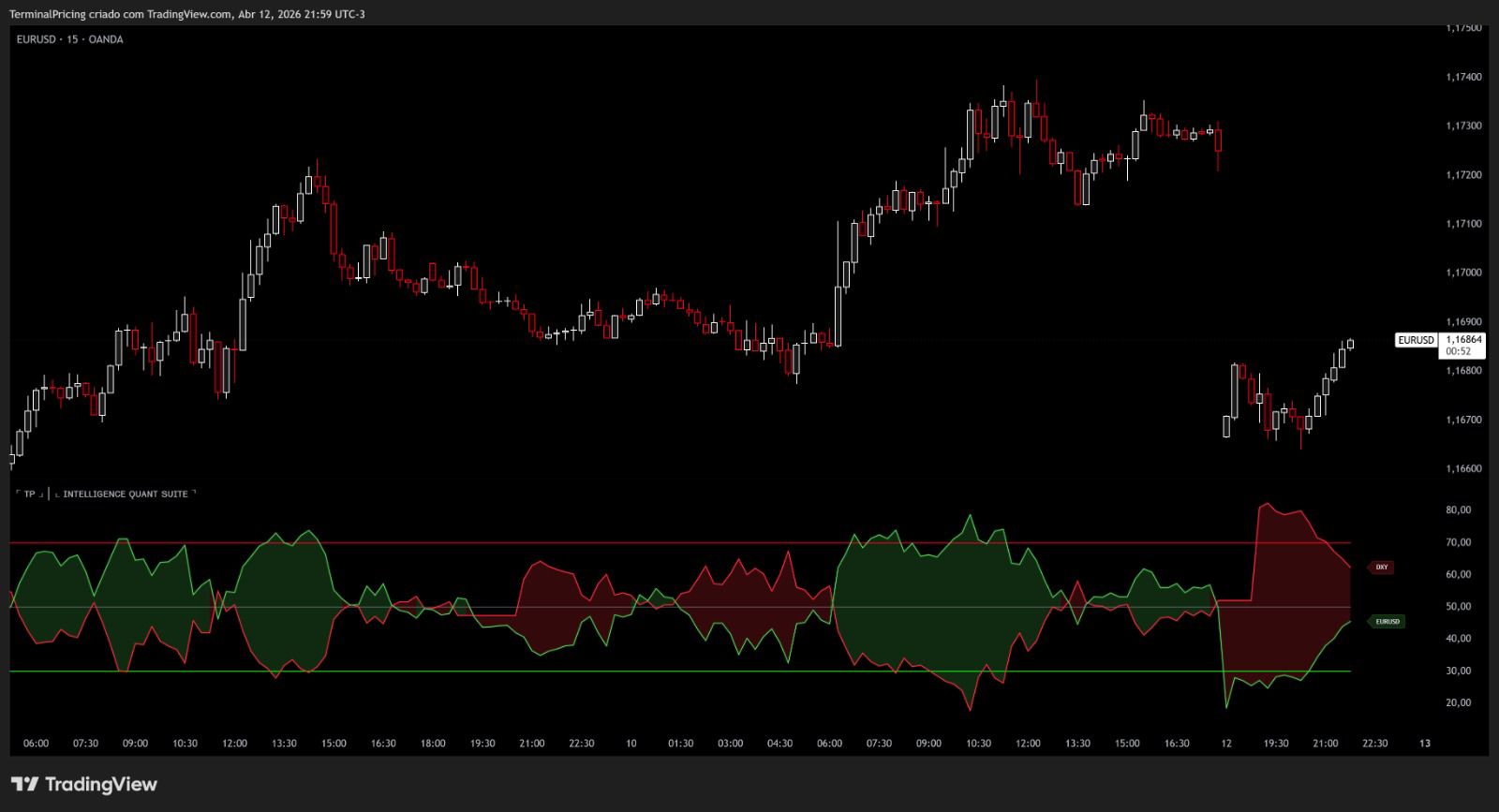Click the green 30,00 oversold line
Screen dimensions: 1499x812
[656, 672]
